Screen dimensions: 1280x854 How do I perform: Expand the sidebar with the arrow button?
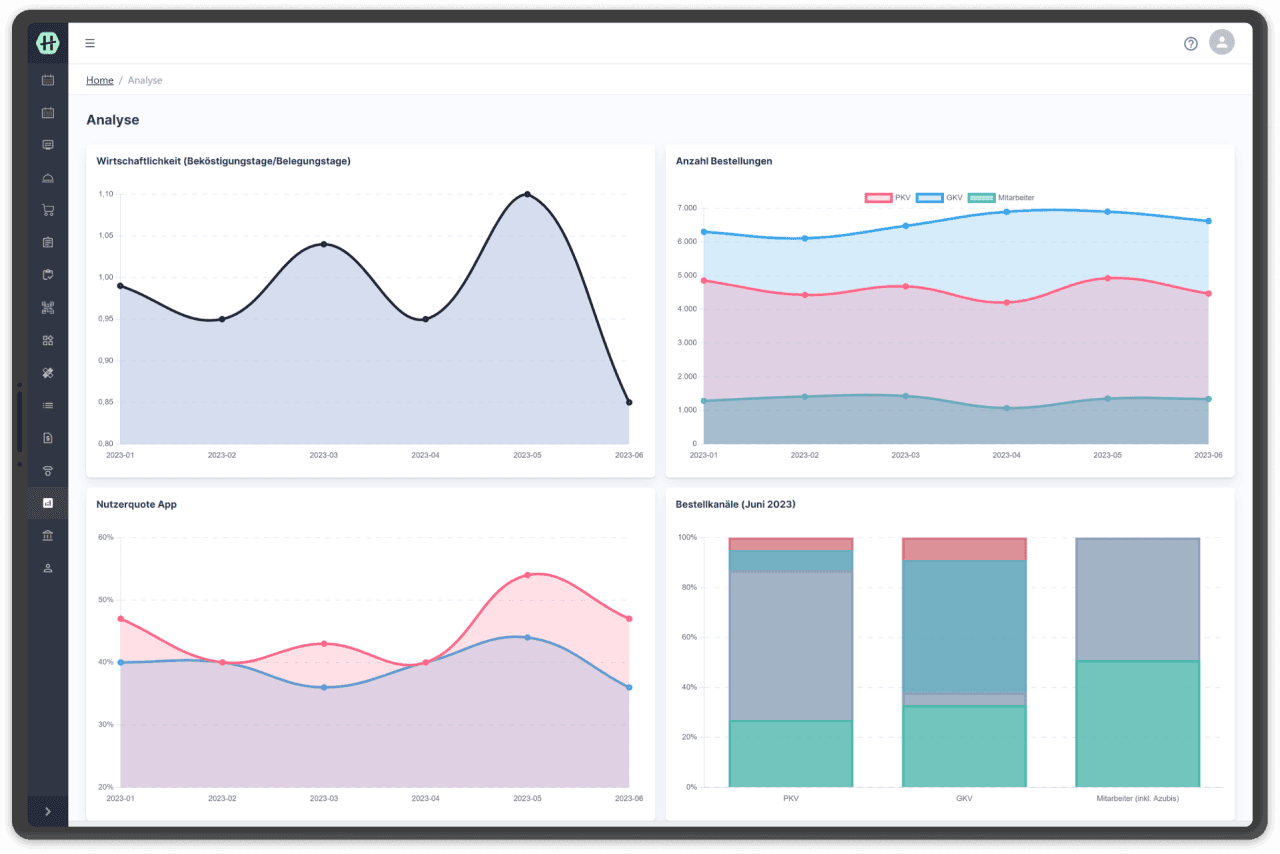coord(47,811)
